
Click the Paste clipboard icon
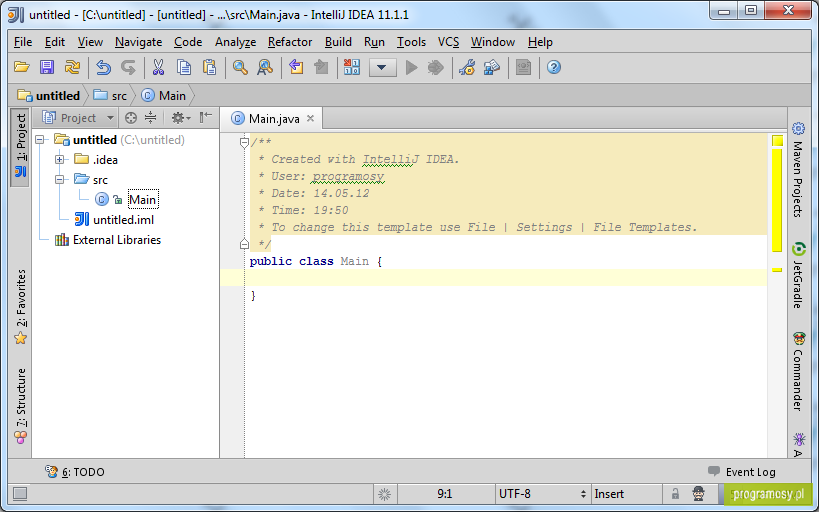(x=209, y=67)
